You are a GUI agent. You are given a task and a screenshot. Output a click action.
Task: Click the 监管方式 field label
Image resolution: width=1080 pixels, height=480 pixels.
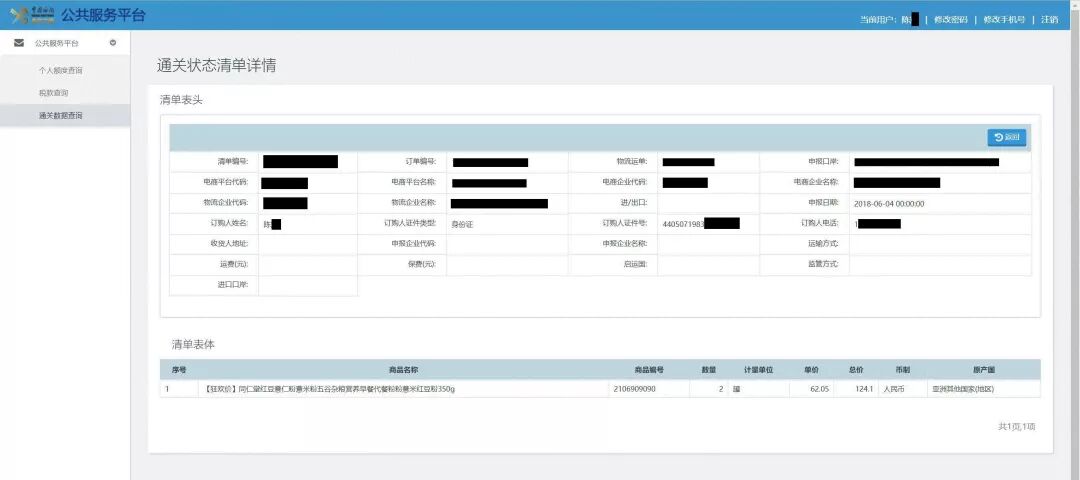pyautogui.click(x=823, y=264)
